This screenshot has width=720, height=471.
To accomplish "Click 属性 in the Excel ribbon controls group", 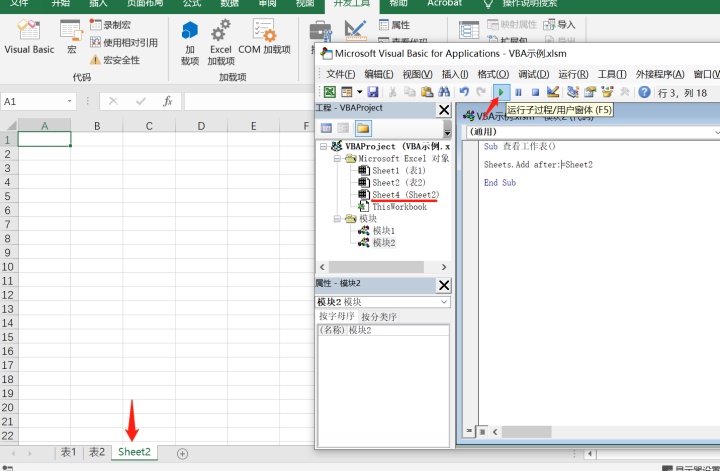I will (394, 25).
